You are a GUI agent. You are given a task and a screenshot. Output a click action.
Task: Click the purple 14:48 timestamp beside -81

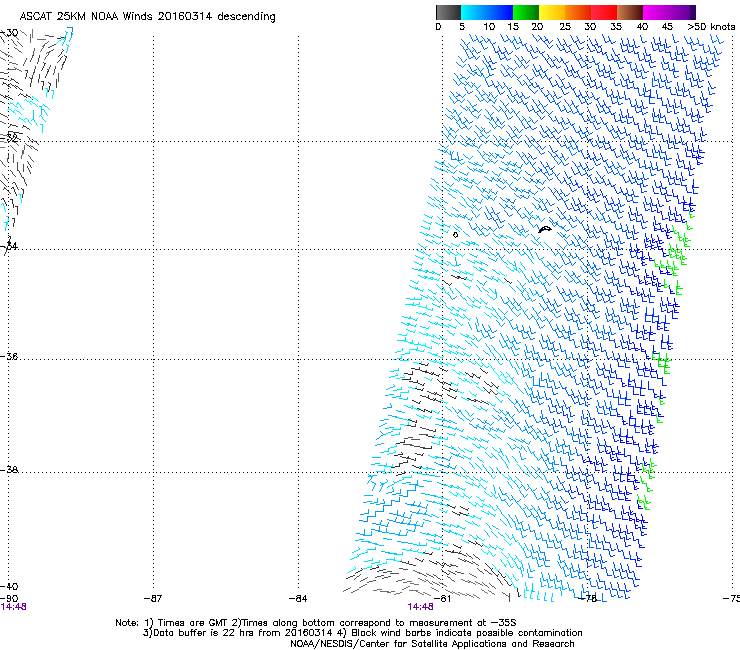tap(420, 607)
